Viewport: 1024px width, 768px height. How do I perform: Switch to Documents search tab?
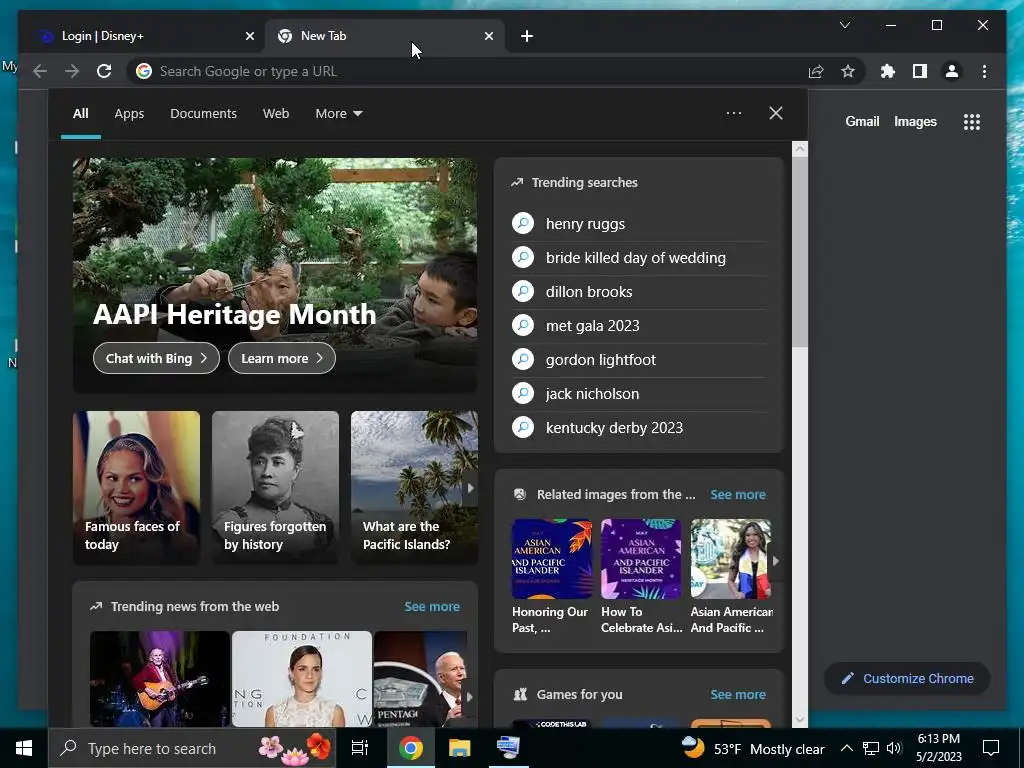point(203,114)
